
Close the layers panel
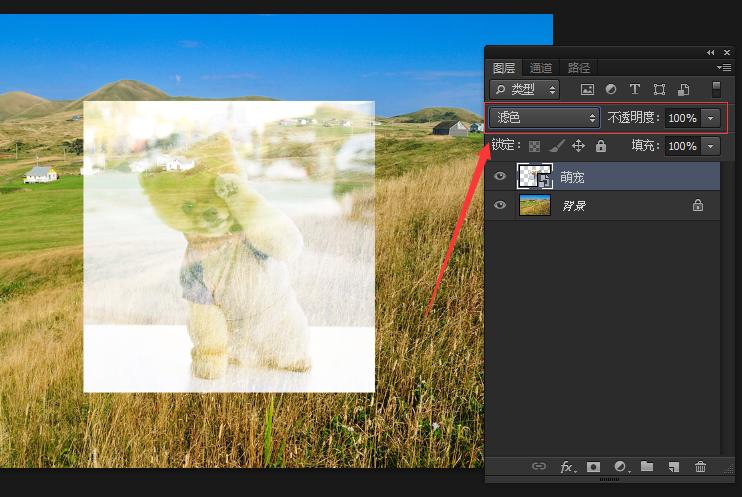727,53
